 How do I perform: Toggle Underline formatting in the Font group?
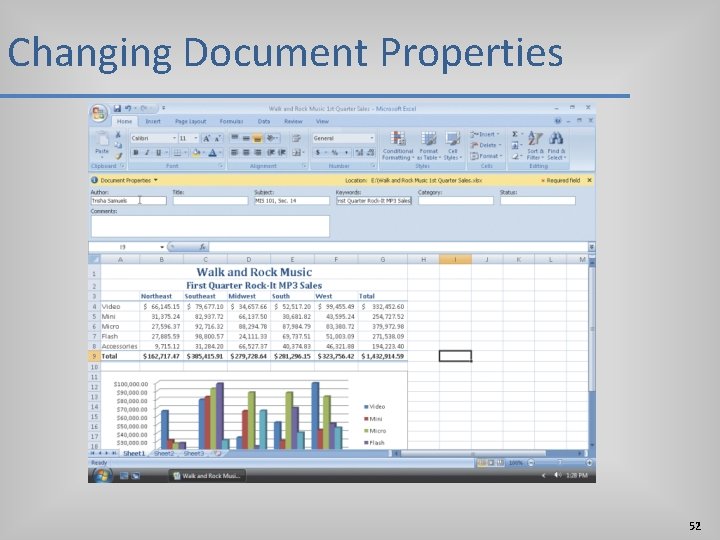[158, 152]
